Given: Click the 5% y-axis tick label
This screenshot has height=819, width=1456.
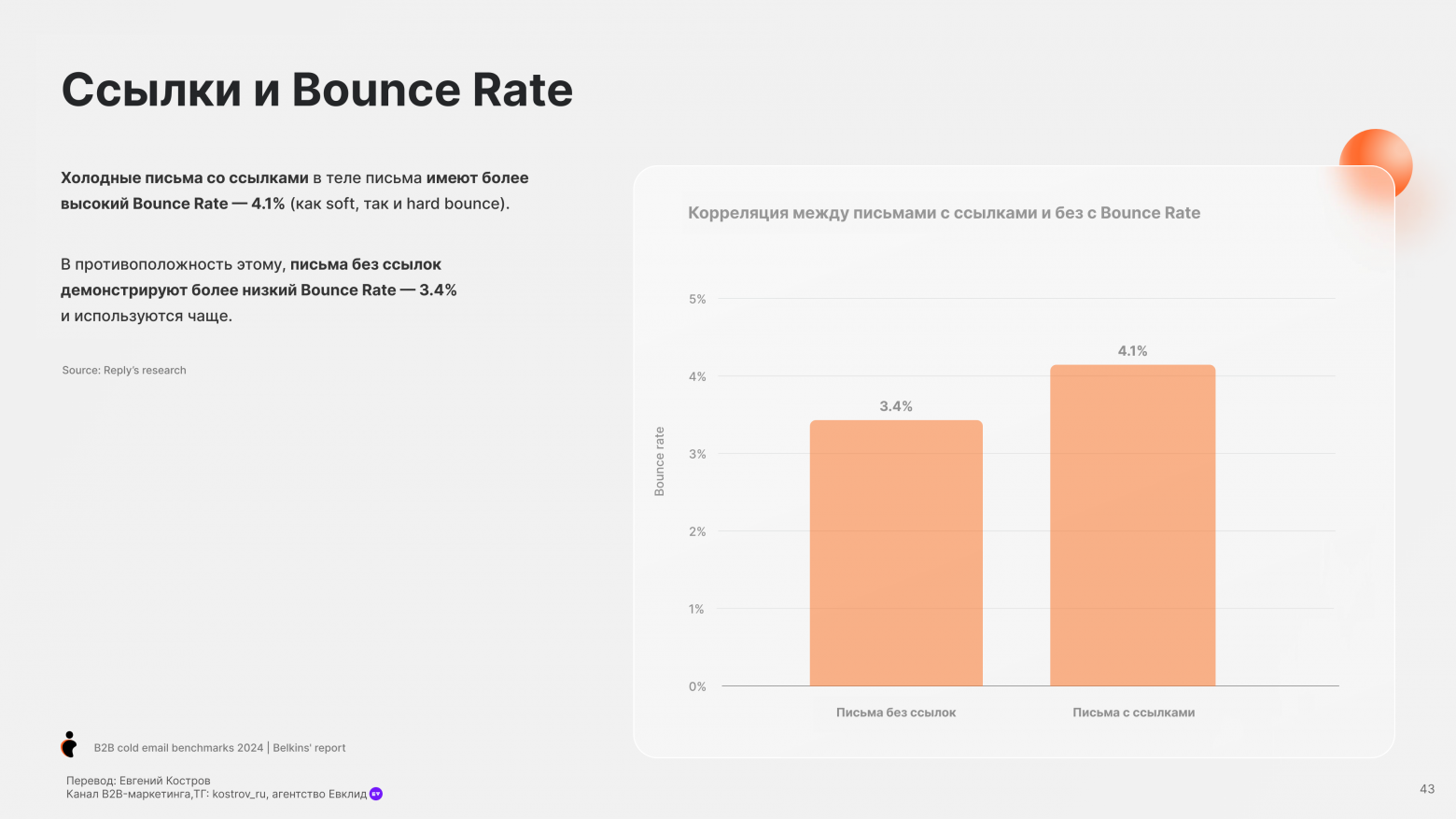Looking at the screenshot, I should [697, 300].
